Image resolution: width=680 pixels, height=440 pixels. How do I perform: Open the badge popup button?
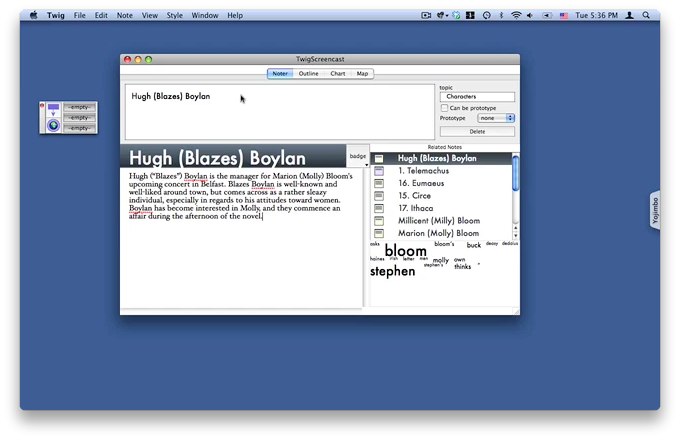pos(358,156)
